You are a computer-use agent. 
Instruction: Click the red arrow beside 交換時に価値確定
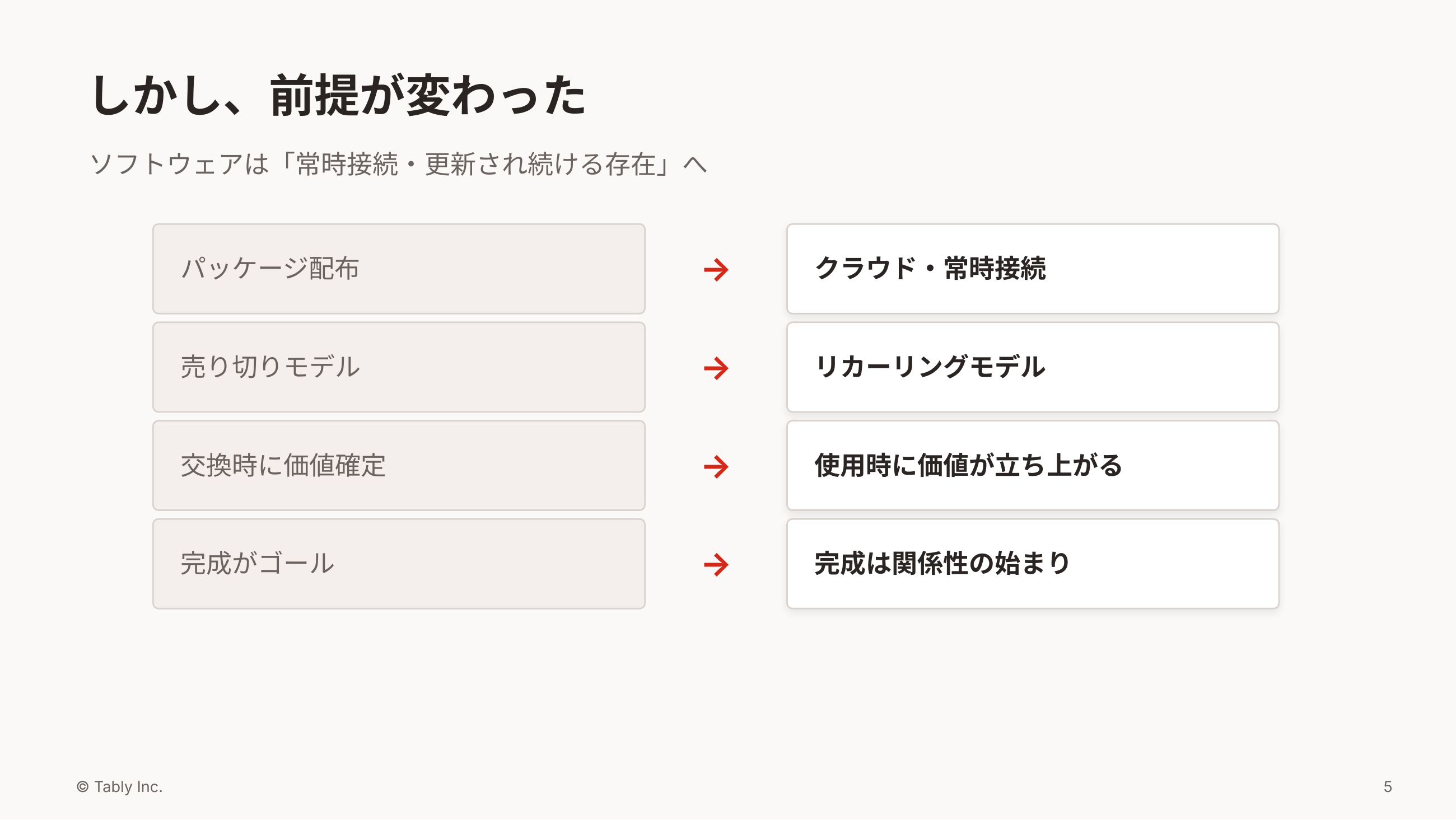(716, 466)
